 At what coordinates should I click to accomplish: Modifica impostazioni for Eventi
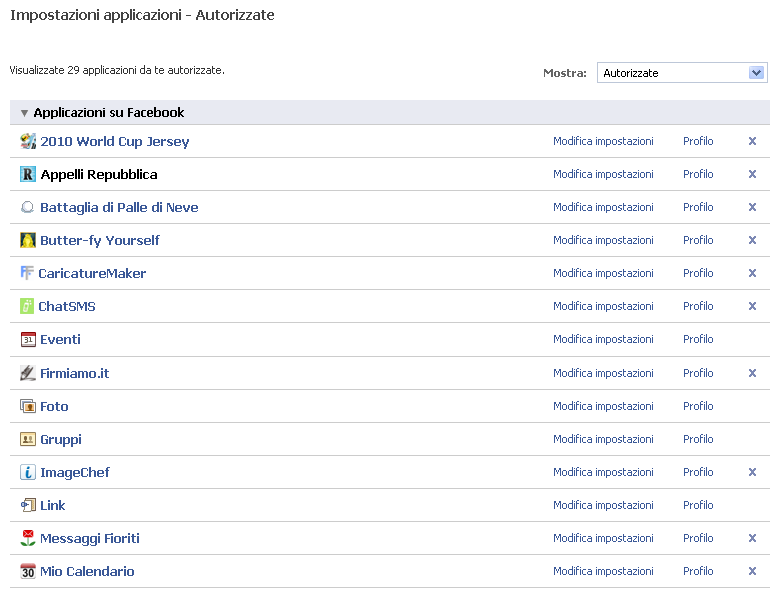click(603, 340)
